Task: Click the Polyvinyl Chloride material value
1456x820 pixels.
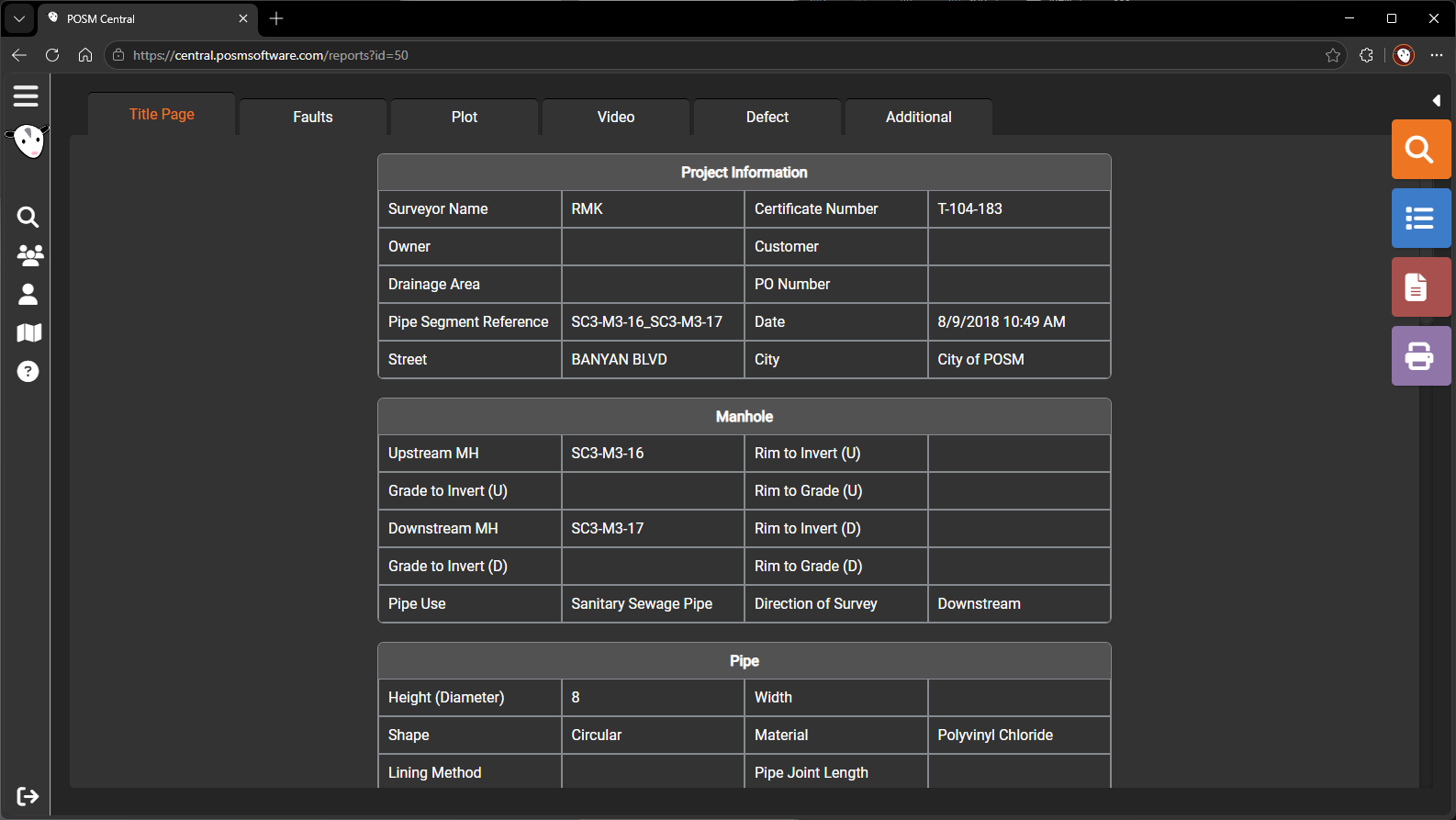Action: (x=995, y=736)
